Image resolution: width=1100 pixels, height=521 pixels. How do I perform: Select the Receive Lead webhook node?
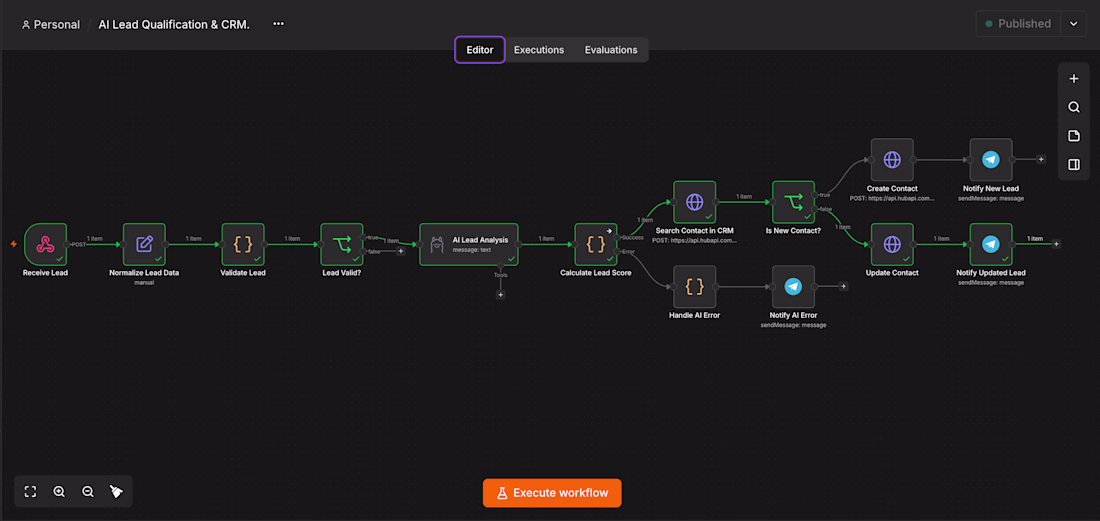[x=46, y=245]
